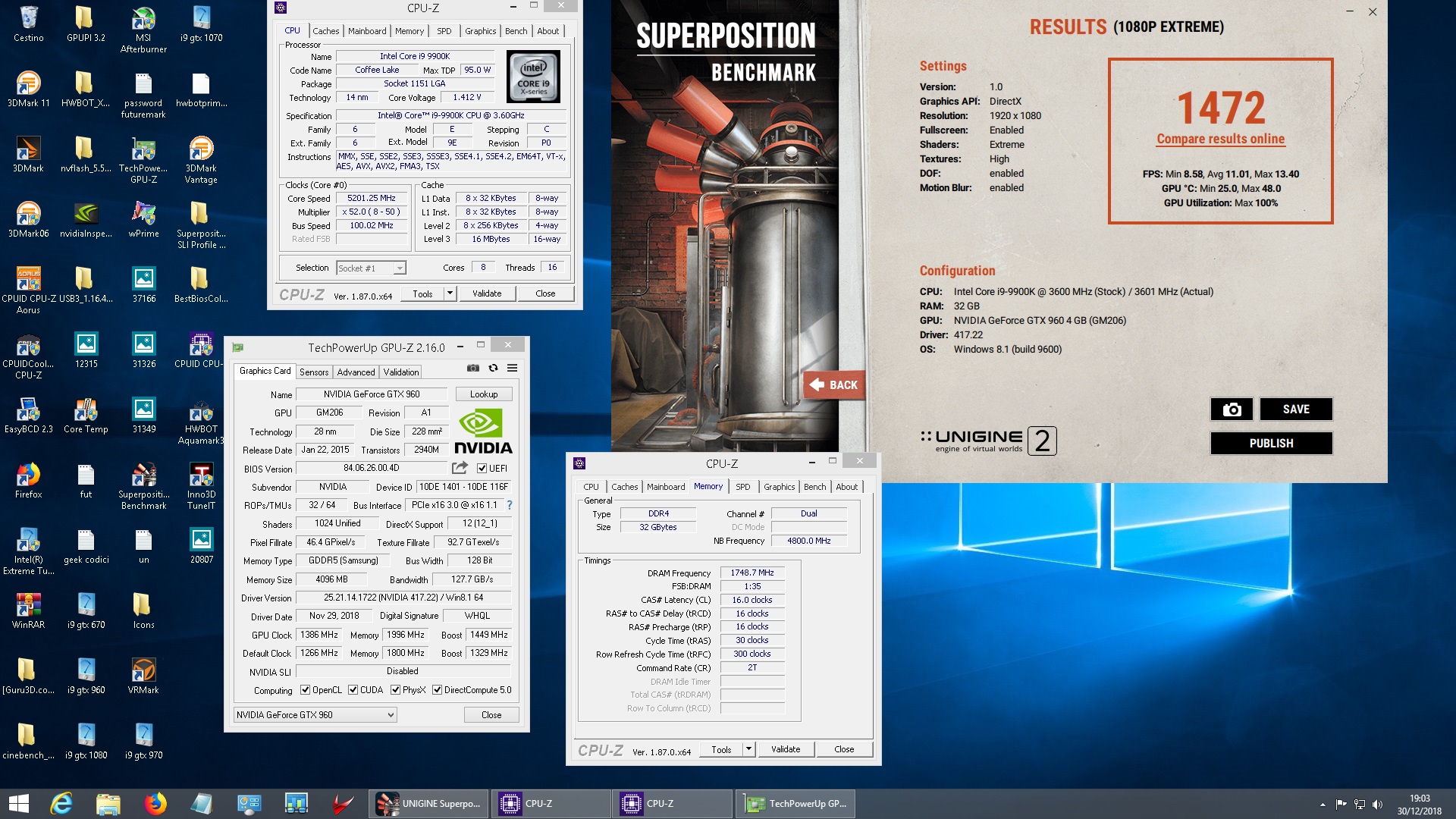Click the PUBLISH button in Superposition

tap(1271, 444)
